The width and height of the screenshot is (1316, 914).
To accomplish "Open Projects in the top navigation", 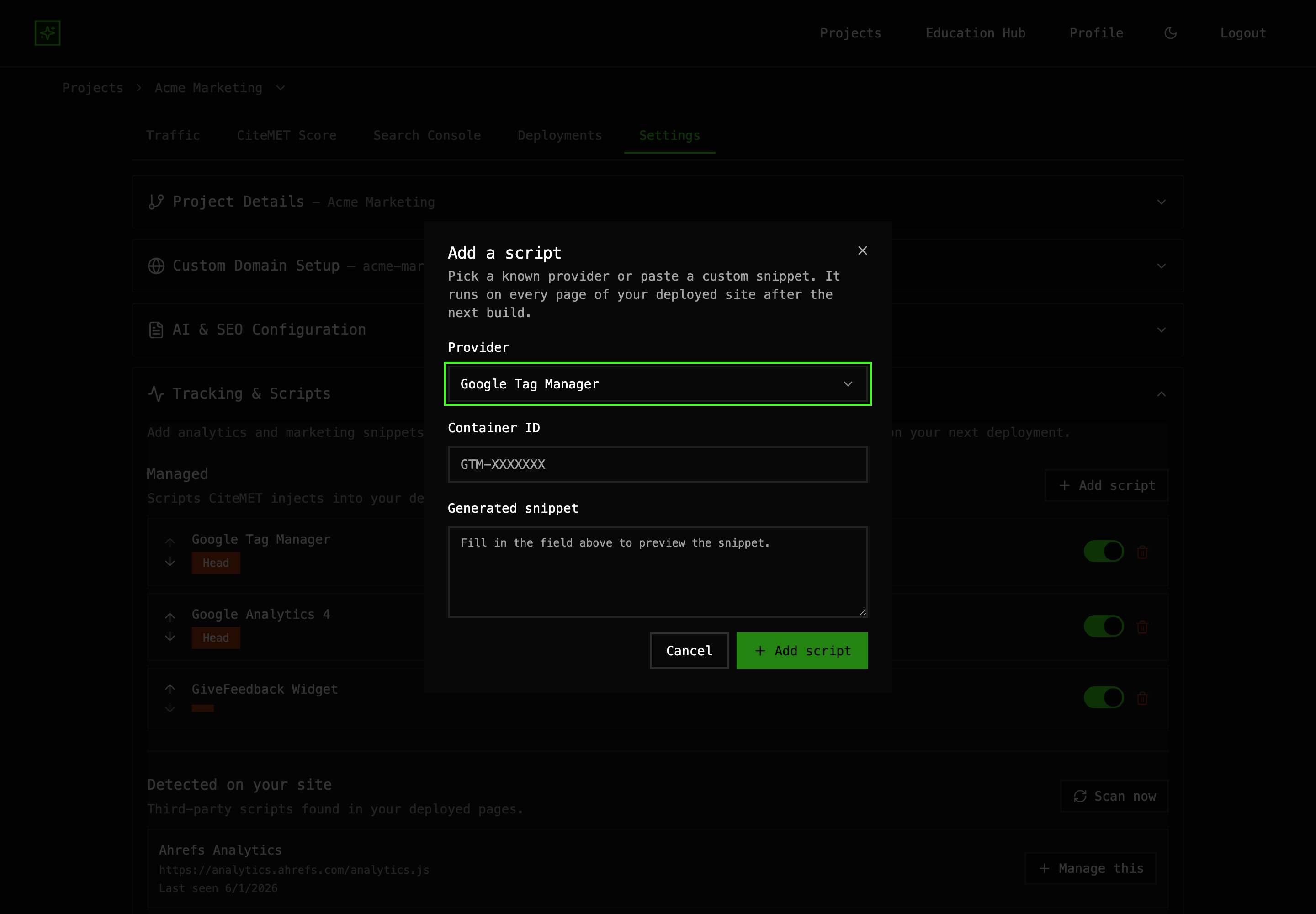I will coord(850,33).
